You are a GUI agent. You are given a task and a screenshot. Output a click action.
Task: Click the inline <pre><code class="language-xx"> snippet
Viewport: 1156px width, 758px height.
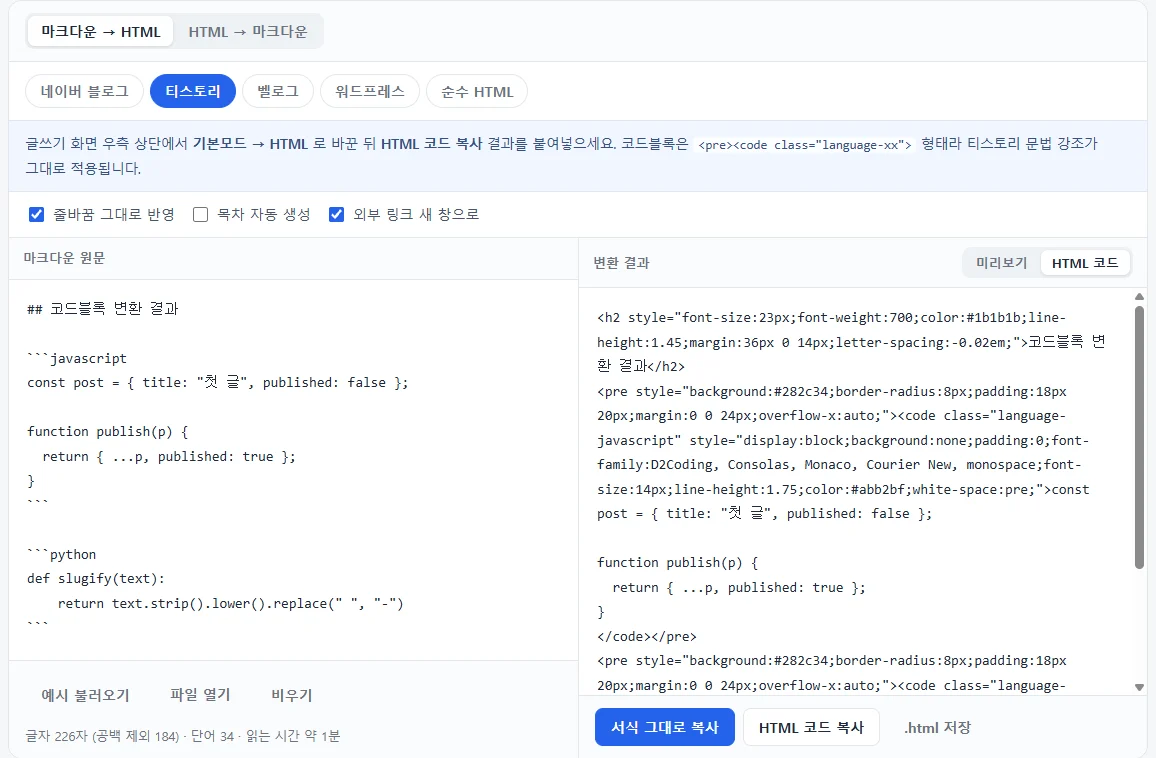pos(804,145)
